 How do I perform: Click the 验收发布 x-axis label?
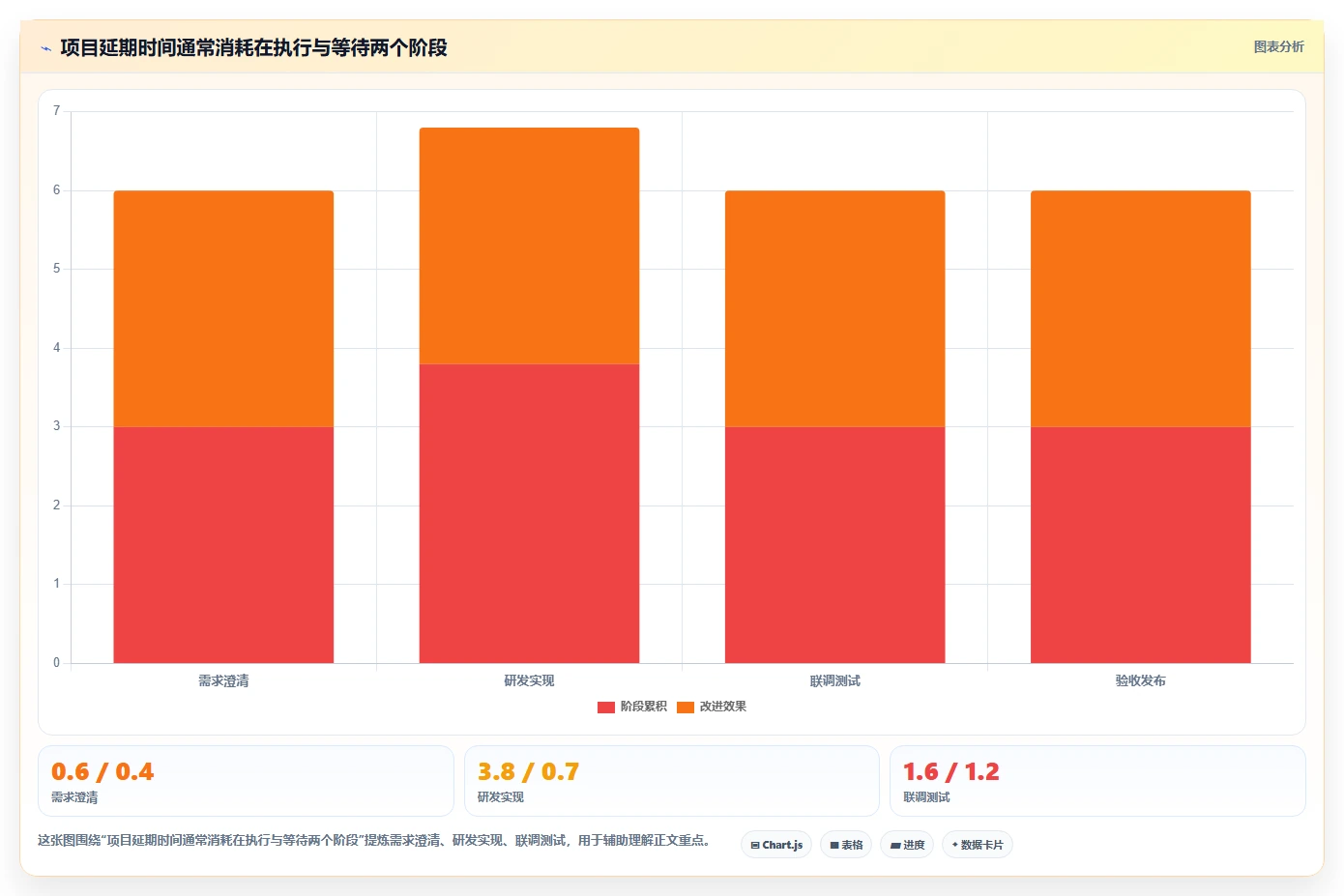tap(1140, 681)
